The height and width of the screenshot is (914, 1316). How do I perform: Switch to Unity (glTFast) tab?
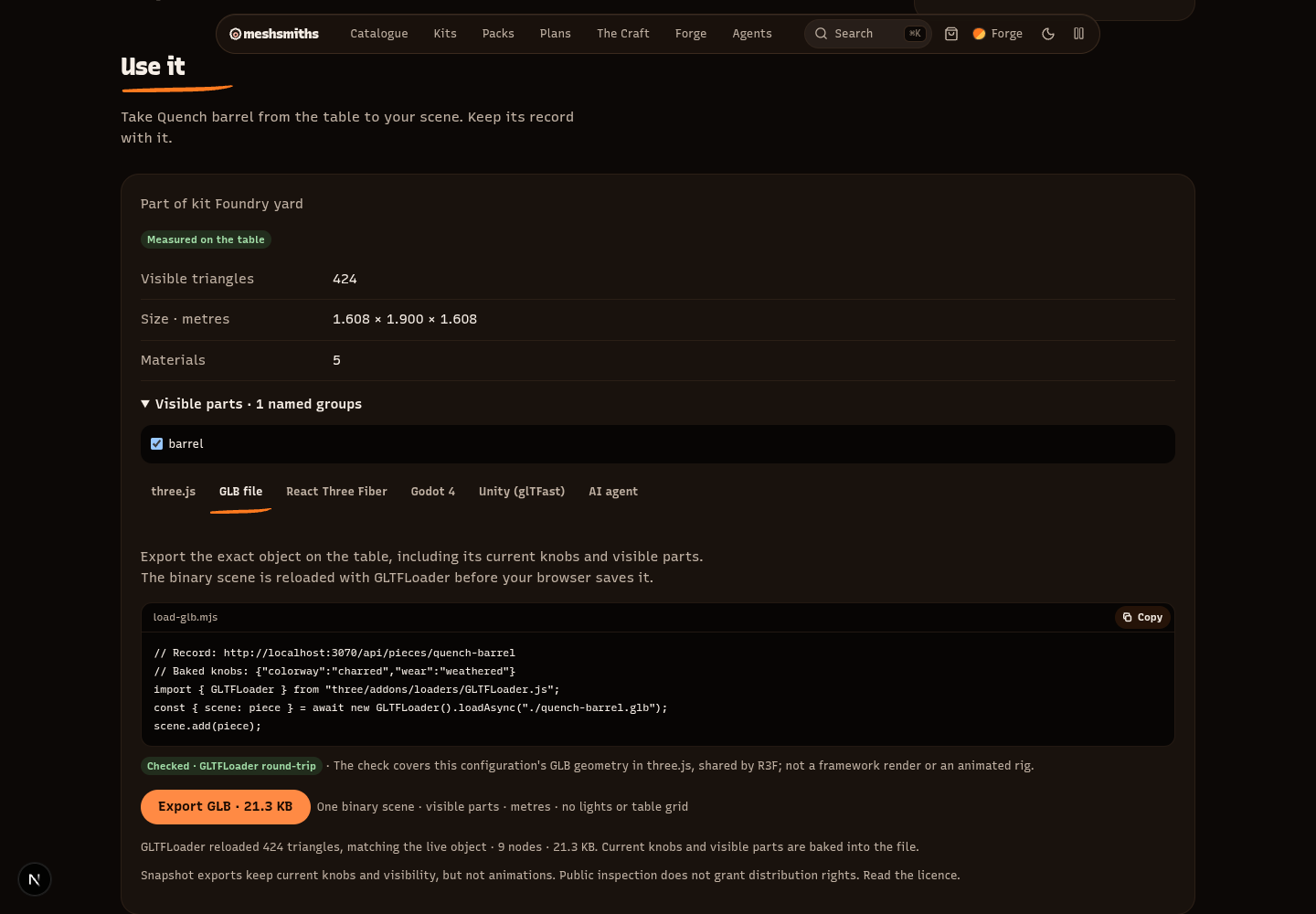click(522, 492)
